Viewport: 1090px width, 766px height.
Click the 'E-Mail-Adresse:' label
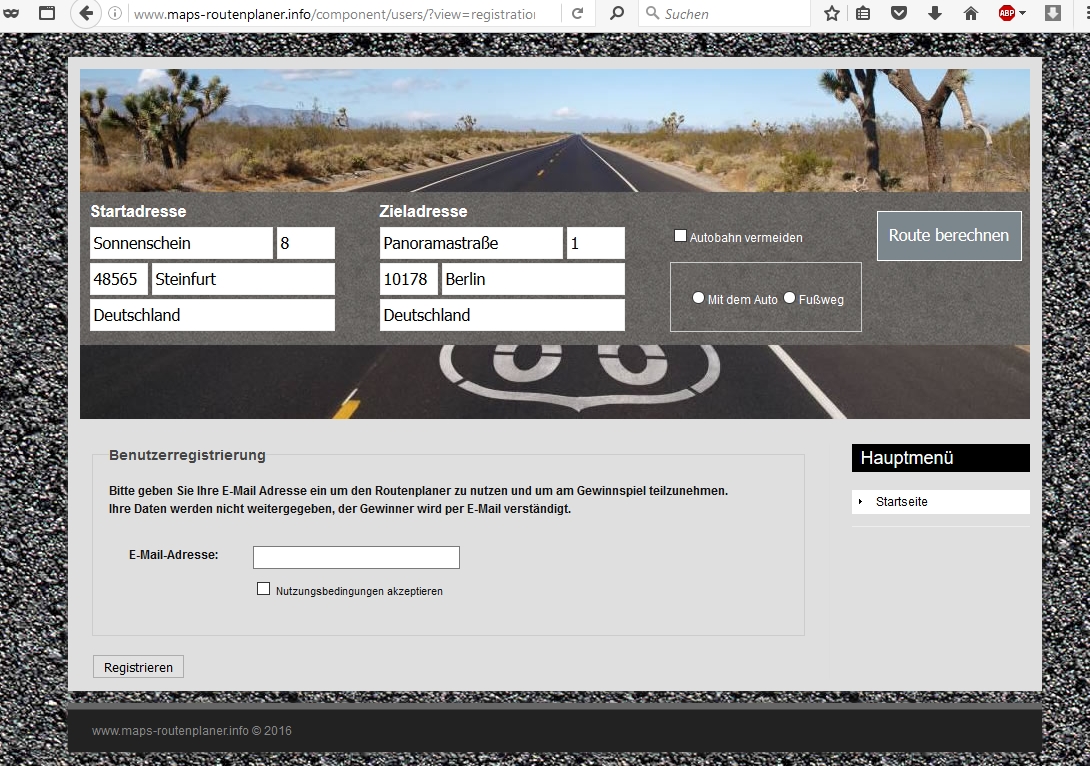pyautogui.click(x=174, y=555)
